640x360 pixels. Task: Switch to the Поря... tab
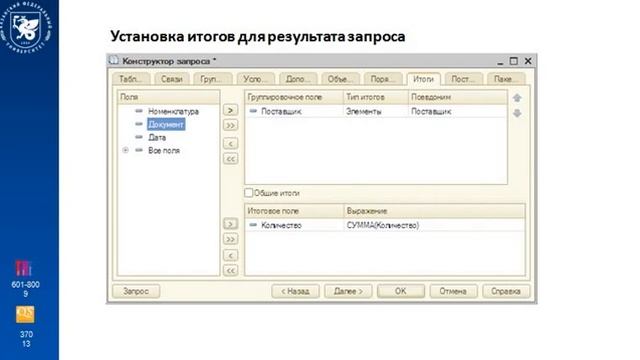tap(383, 79)
